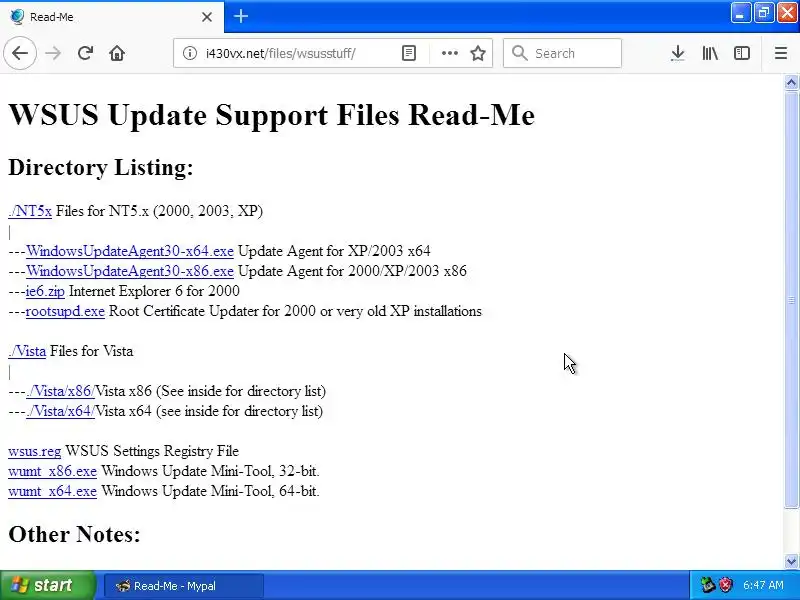The image size is (800, 600).
Task: Close the Read-Me tab
Action: click(x=207, y=17)
